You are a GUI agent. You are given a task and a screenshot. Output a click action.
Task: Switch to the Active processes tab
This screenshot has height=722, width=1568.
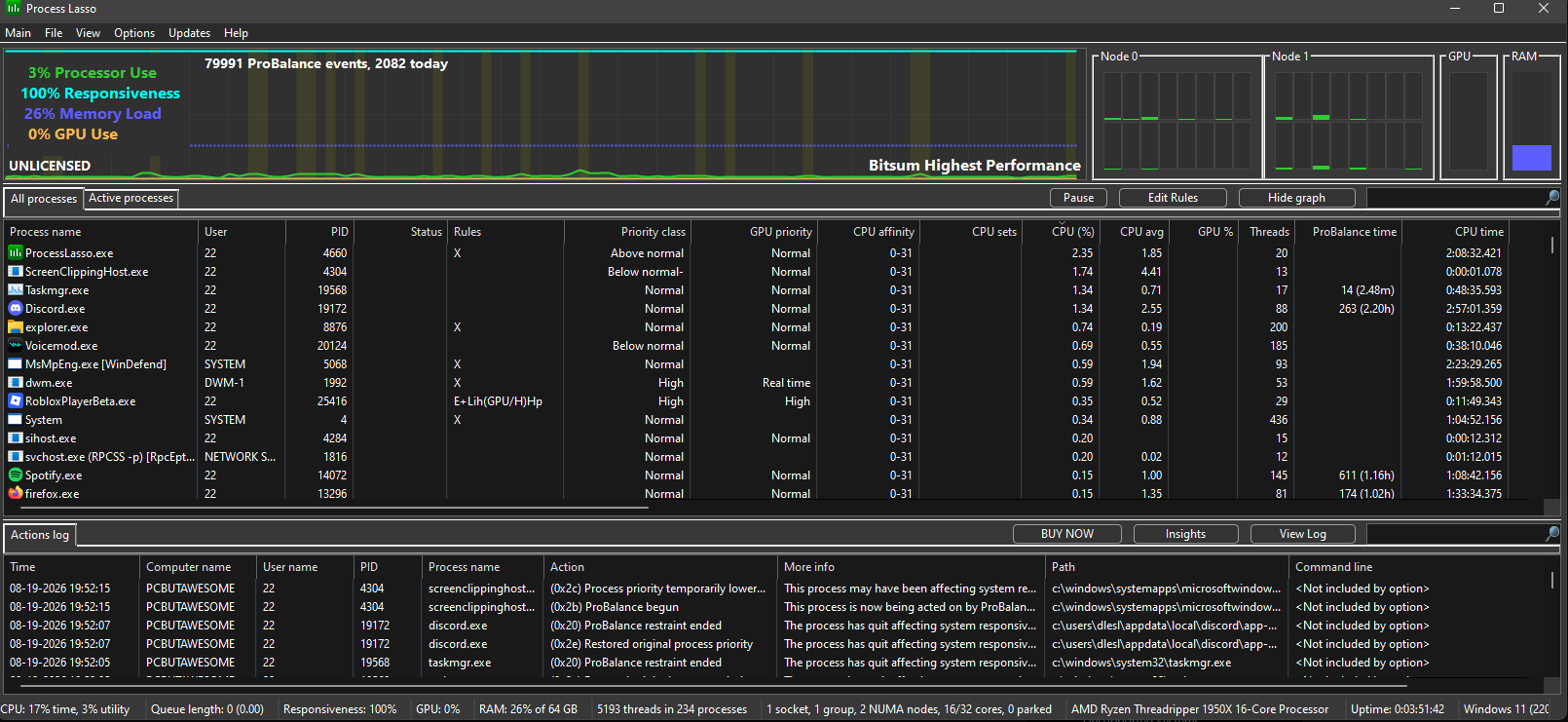131,199
